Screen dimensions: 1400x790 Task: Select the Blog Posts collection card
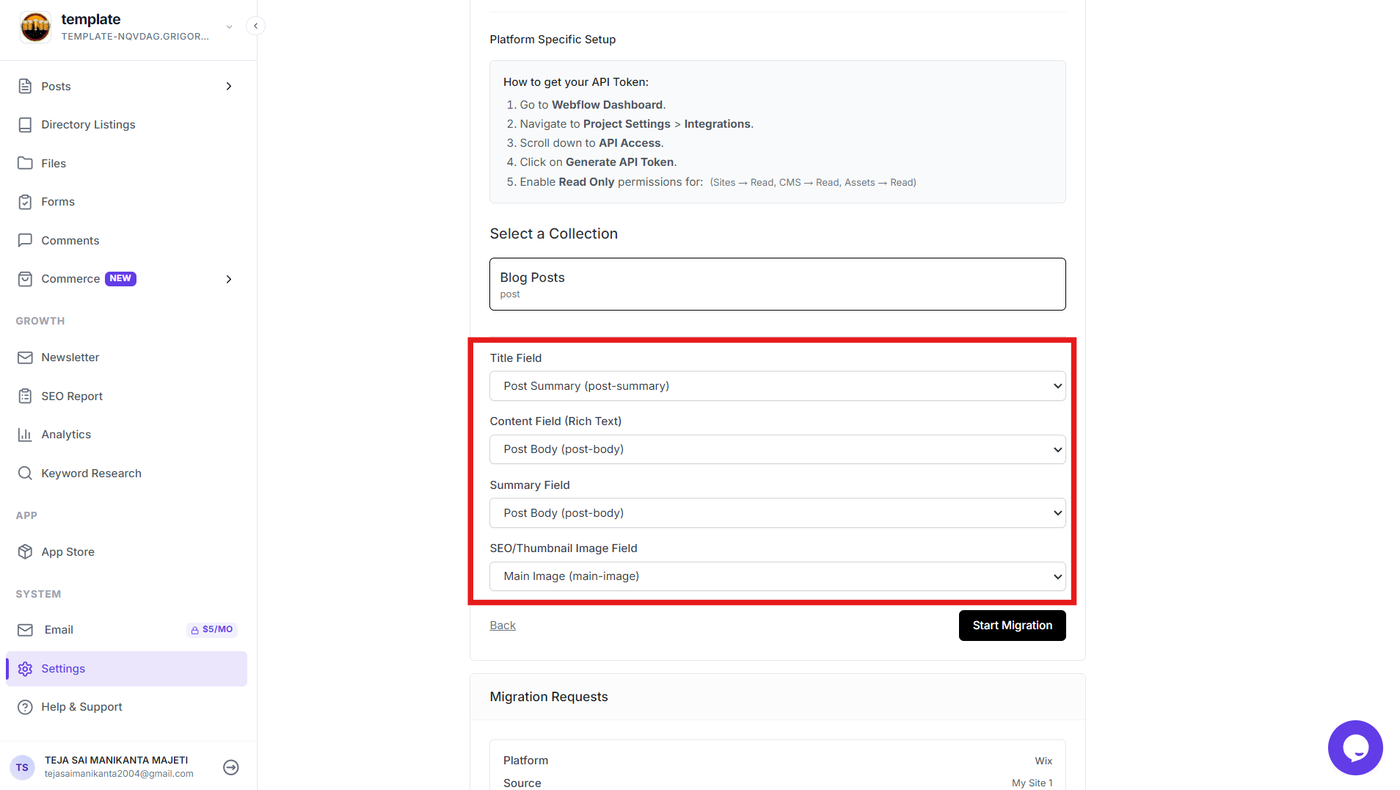tap(777, 284)
